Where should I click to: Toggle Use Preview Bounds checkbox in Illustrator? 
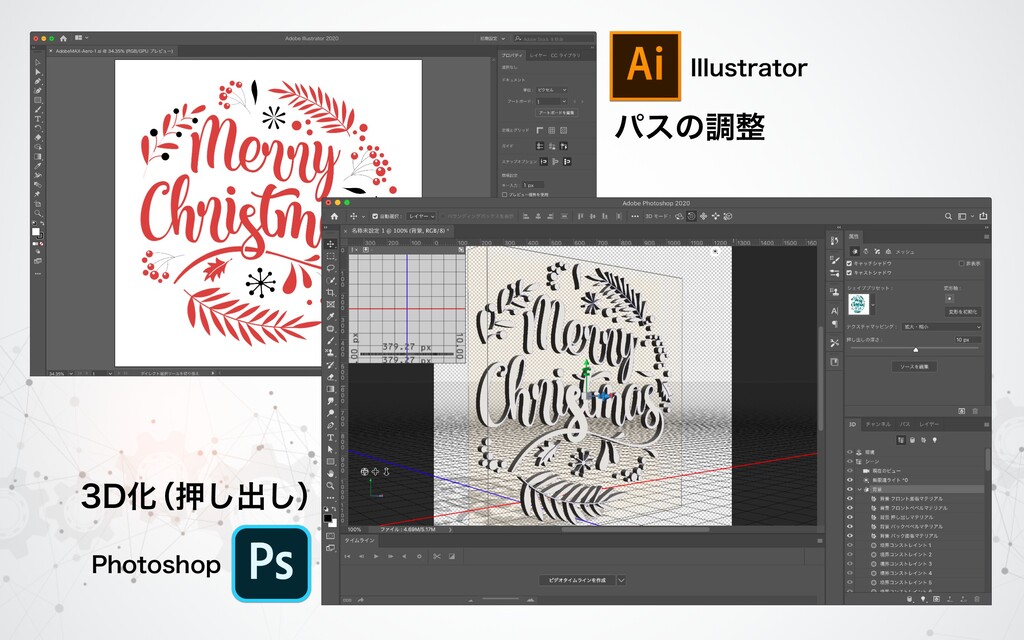coord(504,195)
